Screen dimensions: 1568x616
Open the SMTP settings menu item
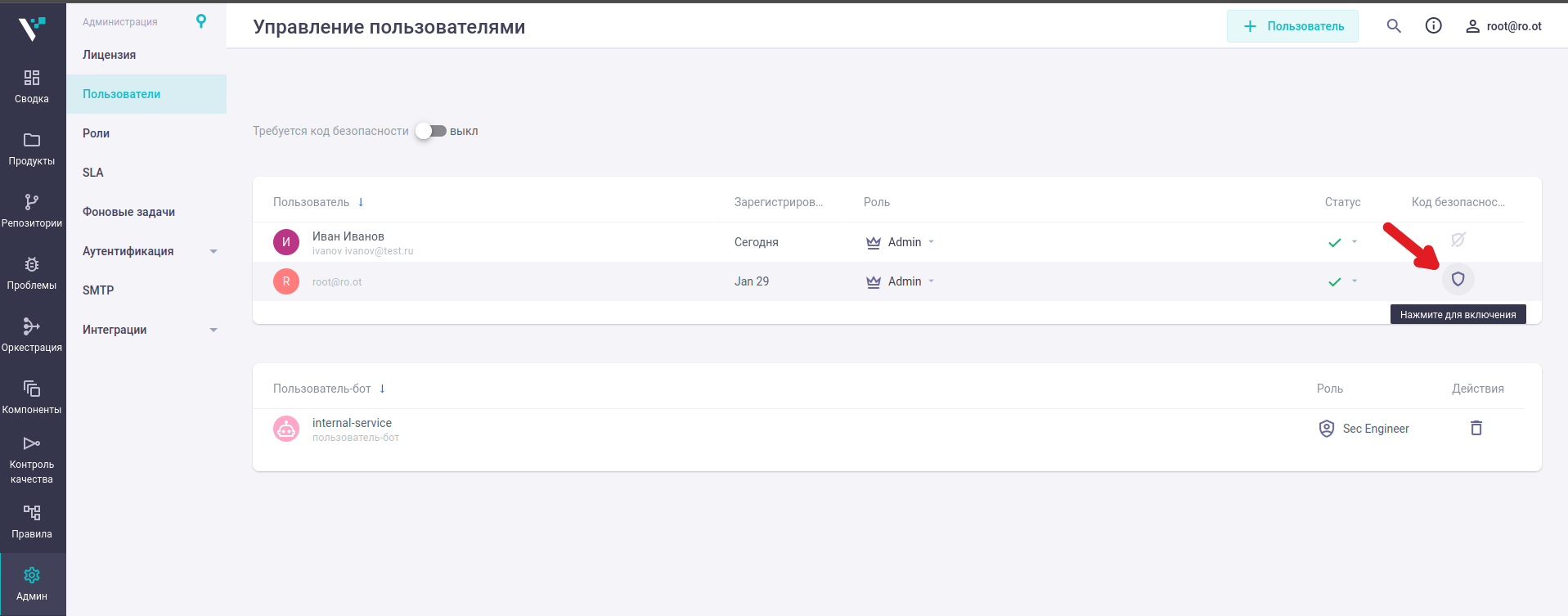98,290
